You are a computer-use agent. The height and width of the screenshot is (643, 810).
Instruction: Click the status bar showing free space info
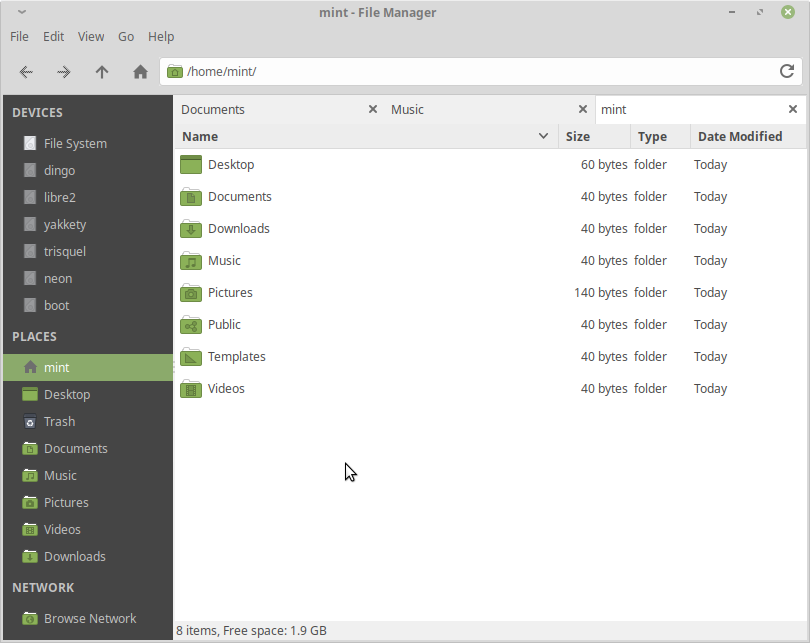click(252, 630)
